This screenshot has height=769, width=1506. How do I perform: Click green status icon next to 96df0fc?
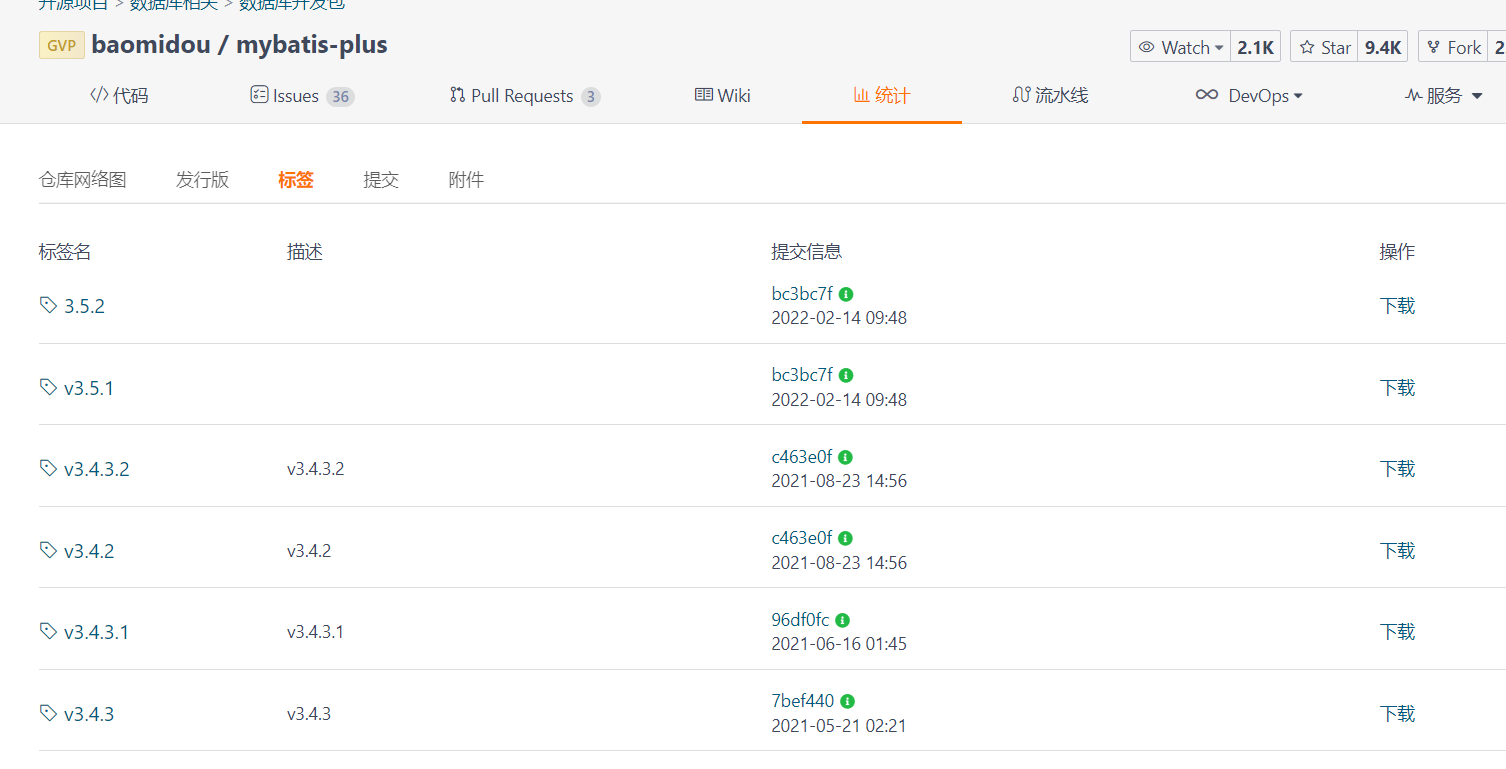pos(843,620)
